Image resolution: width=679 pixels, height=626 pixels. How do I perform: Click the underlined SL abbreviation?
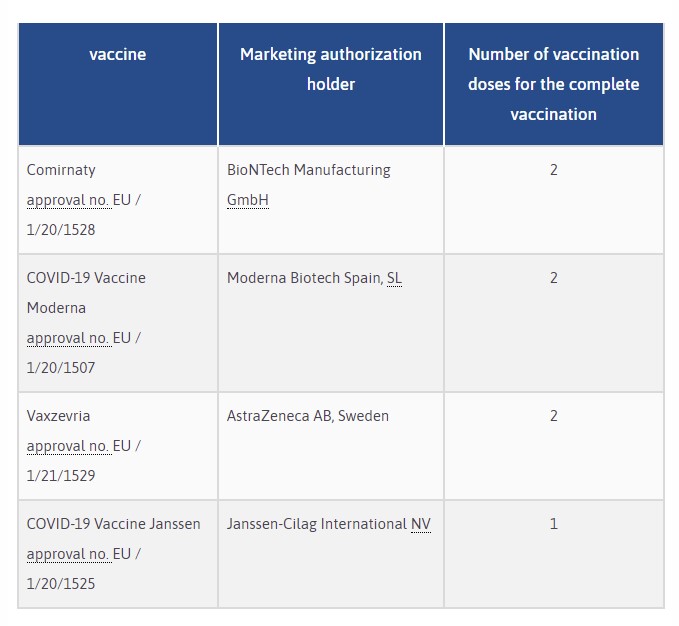pos(394,278)
